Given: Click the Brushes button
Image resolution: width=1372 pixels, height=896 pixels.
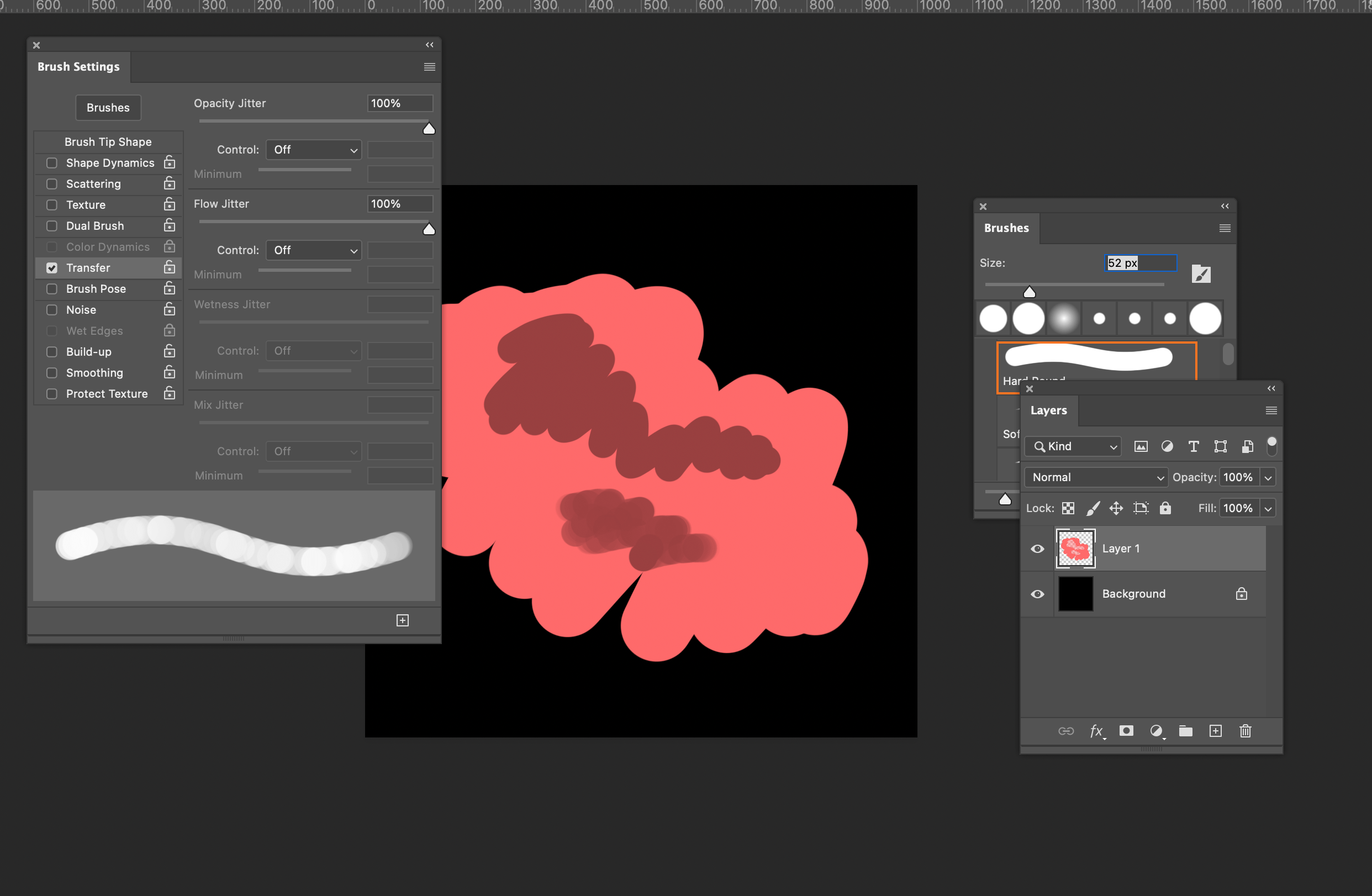Looking at the screenshot, I should [x=108, y=107].
